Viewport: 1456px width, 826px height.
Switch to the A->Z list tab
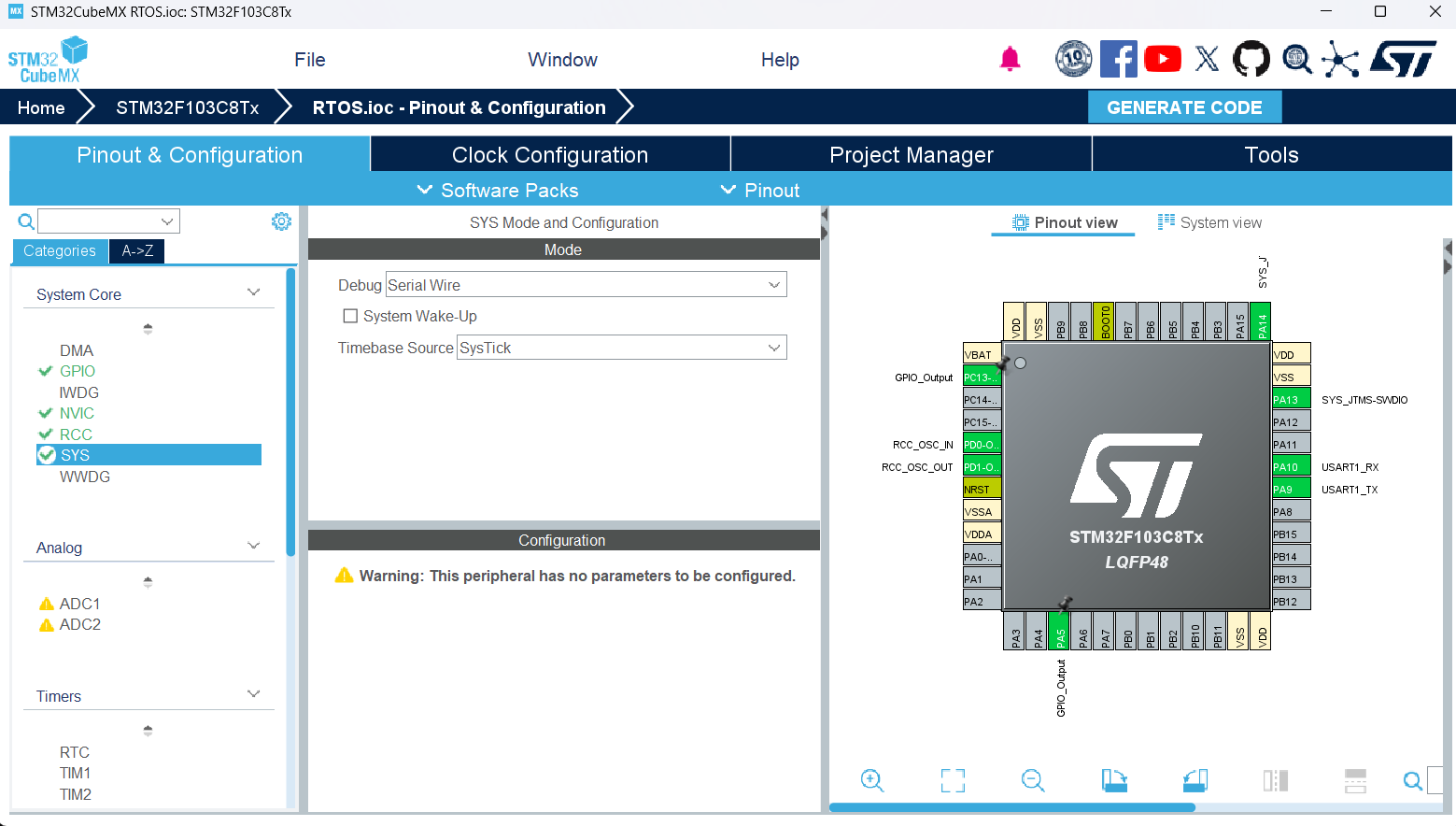click(137, 250)
